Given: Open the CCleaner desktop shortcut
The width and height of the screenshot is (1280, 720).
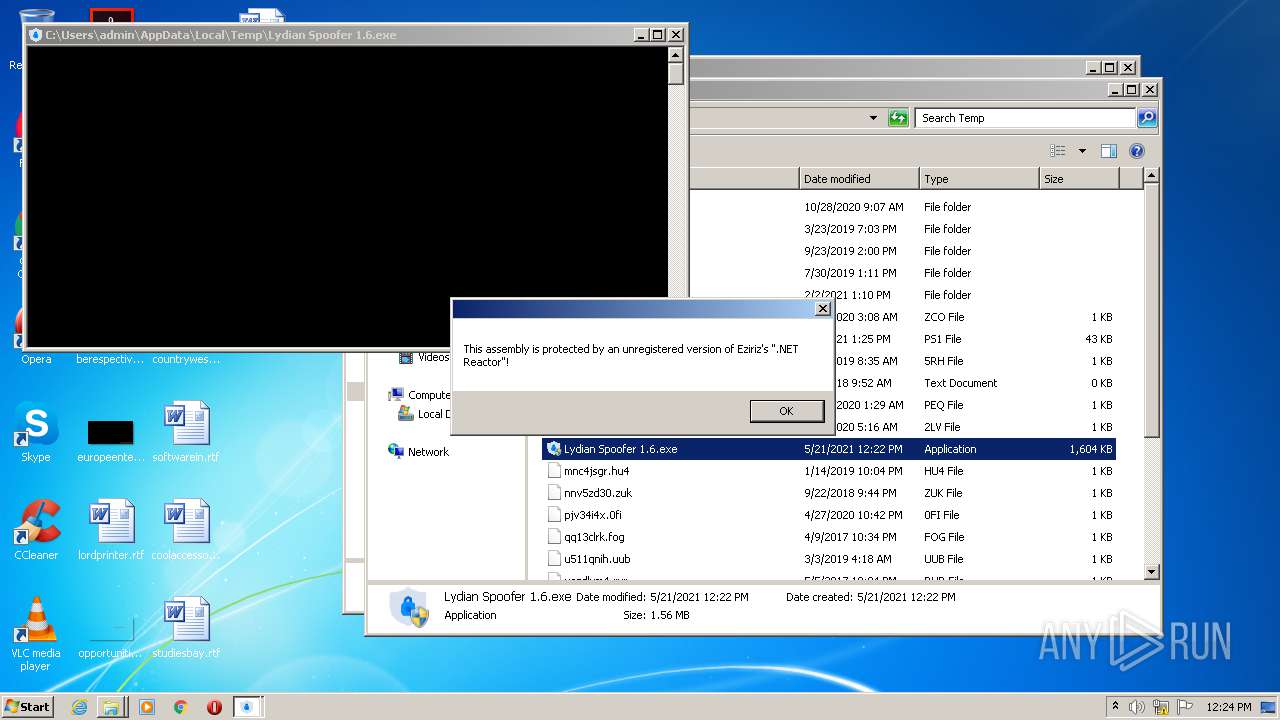Looking at the screenshot, I should tap(36, 531).
